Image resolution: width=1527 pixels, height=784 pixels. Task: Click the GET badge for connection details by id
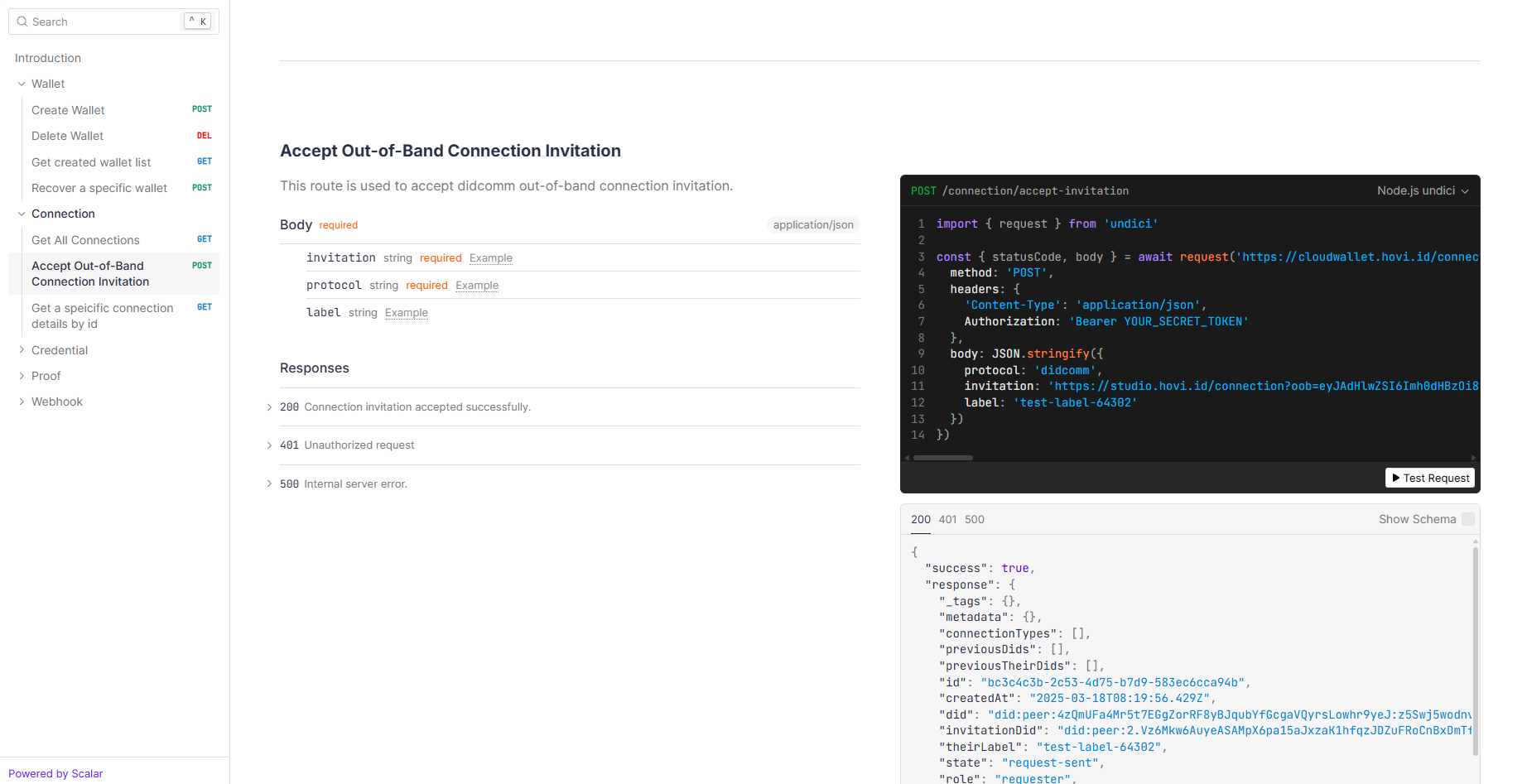coord(204,307)
